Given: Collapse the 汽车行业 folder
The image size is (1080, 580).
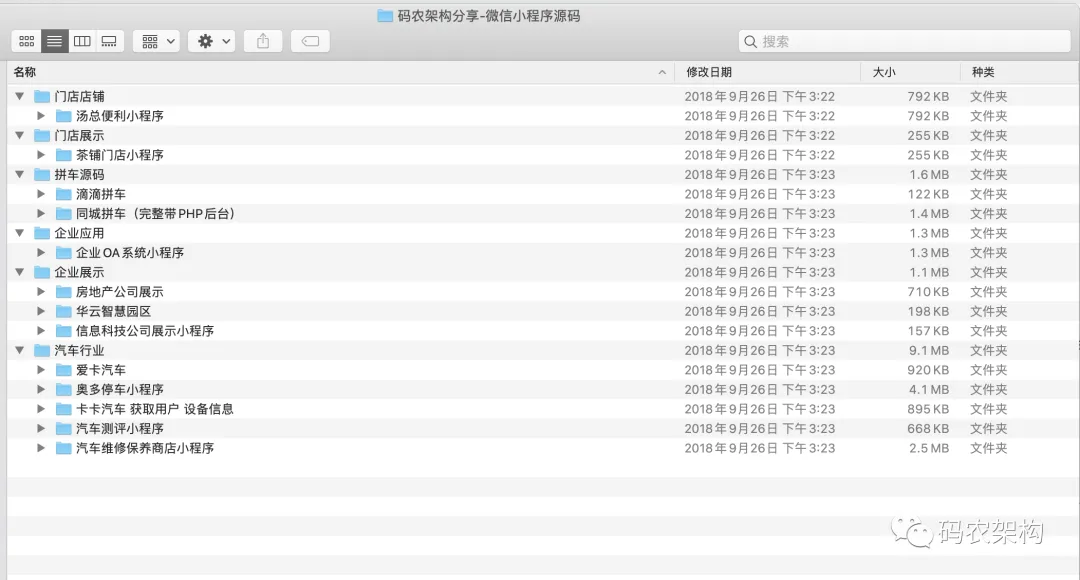Looking at the screenshot, I should pyautogui.click(x=20, y=350).
